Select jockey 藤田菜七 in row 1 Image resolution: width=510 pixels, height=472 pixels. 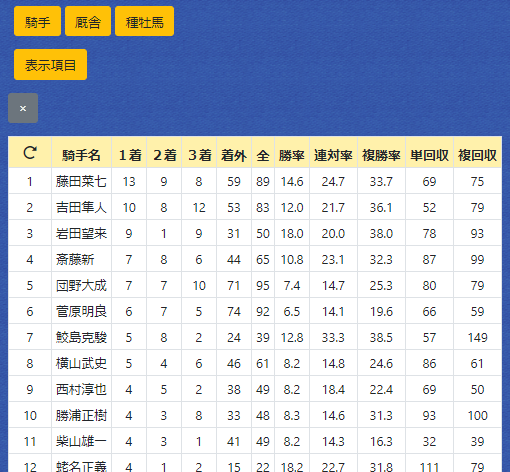click(81, 181)
